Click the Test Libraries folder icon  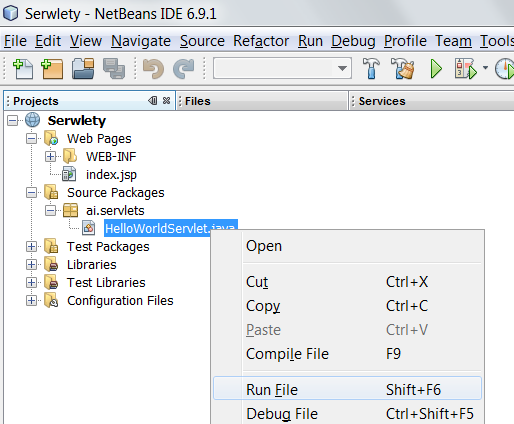51,282
